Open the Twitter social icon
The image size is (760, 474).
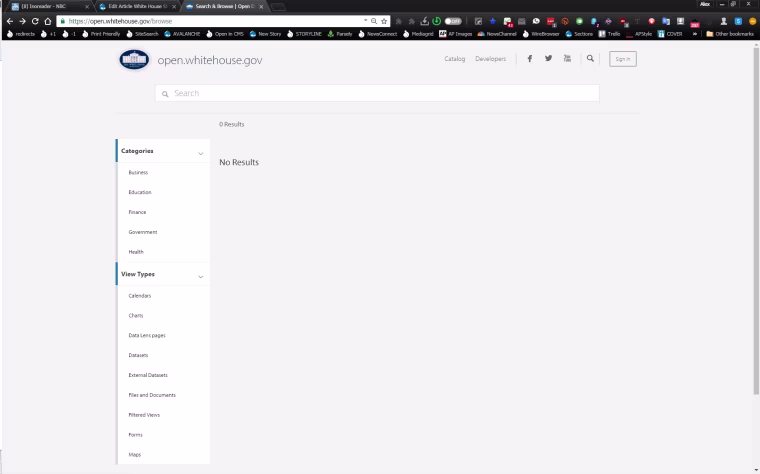(x=548, y=58)
